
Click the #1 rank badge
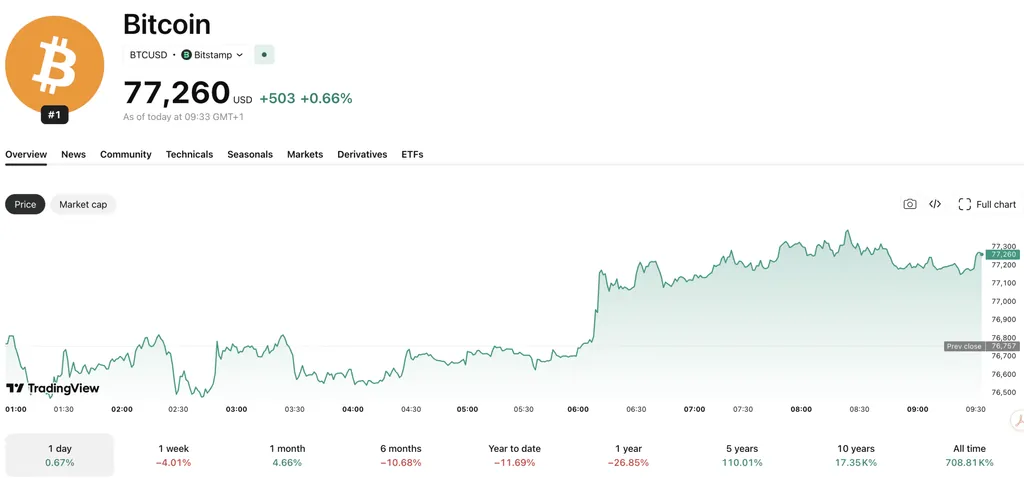coord(54,116)
